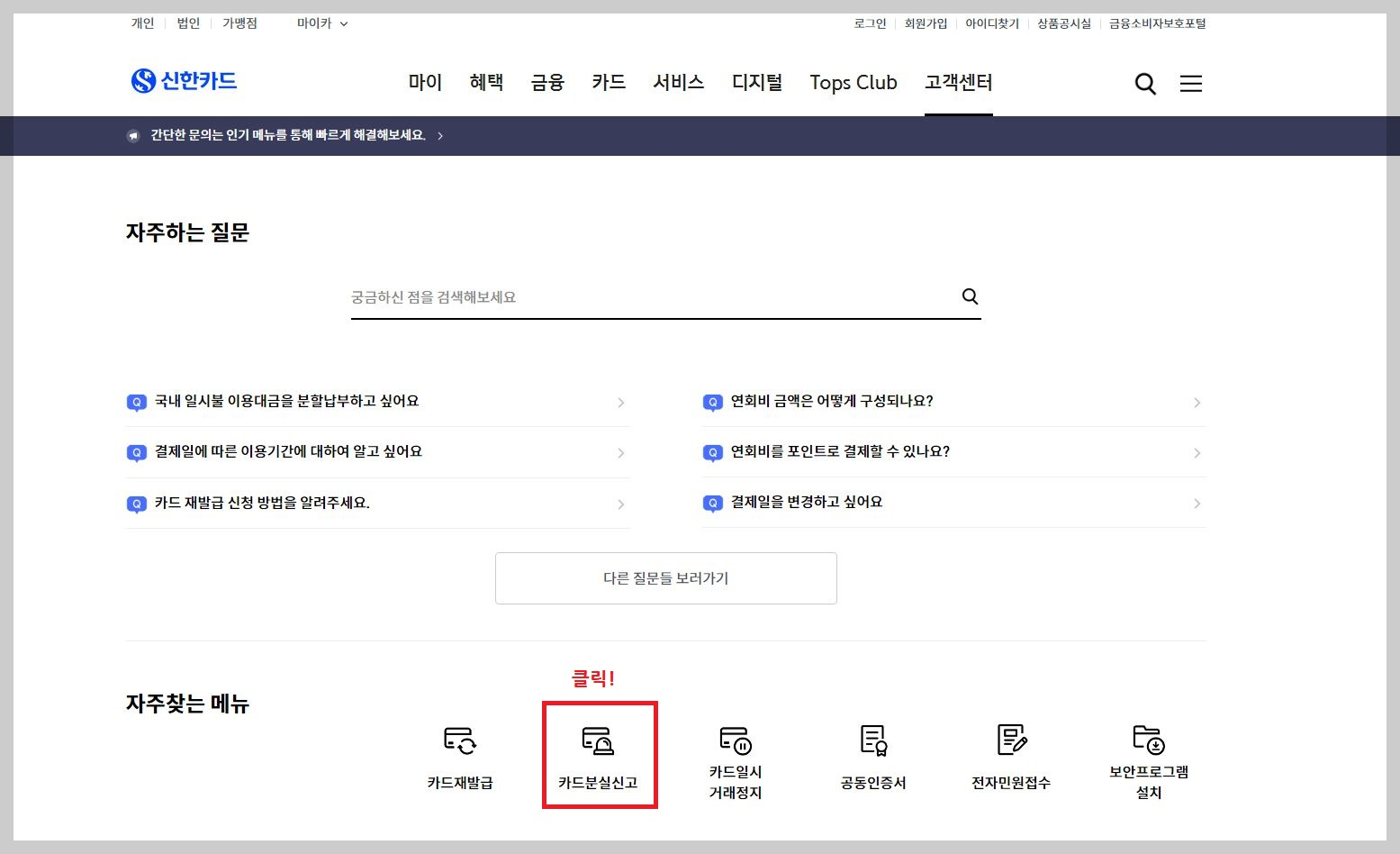Click the 아이디찾기 link

click(992, 23)
